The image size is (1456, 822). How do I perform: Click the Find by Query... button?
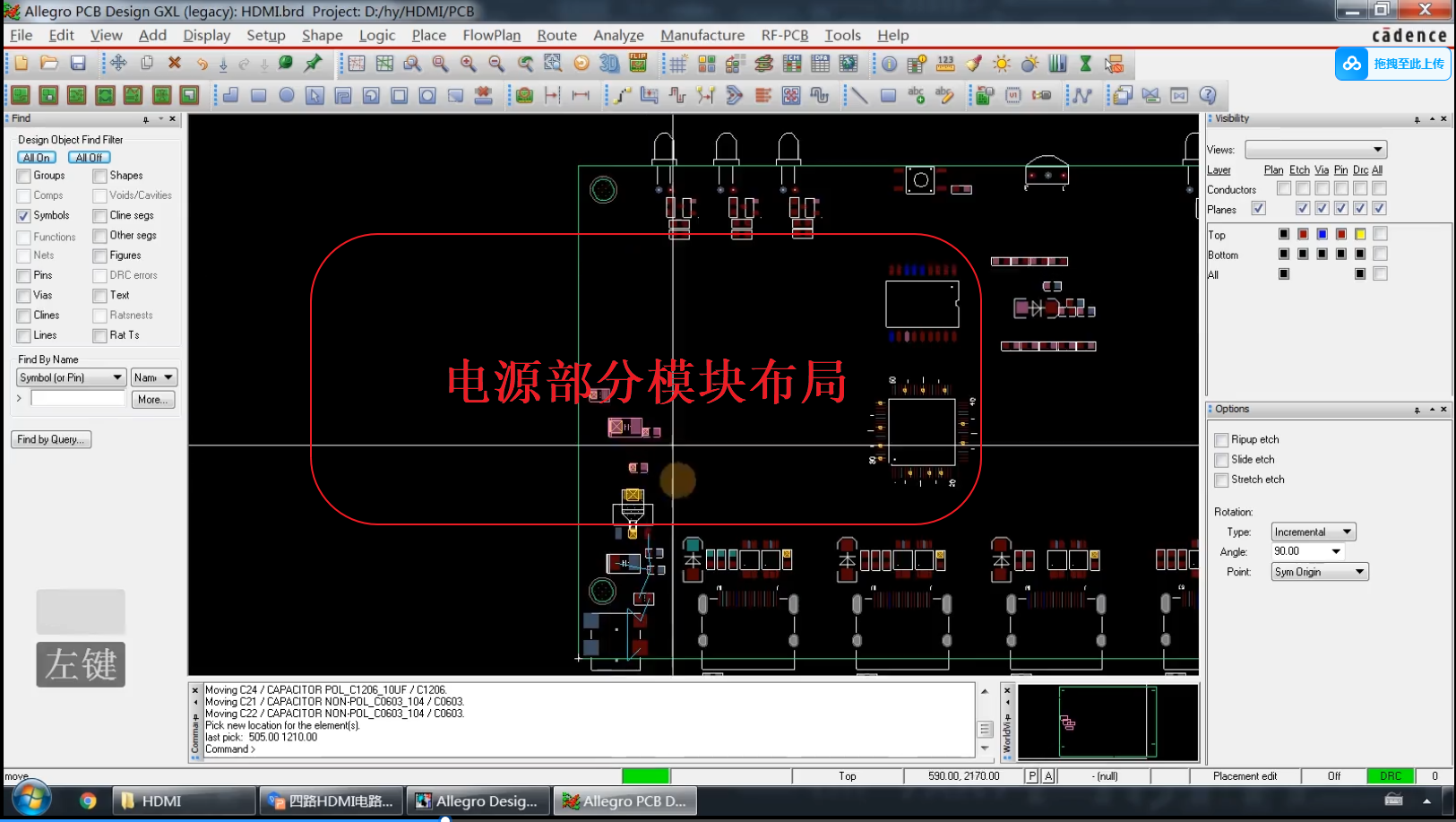click(x=51, y=439)
